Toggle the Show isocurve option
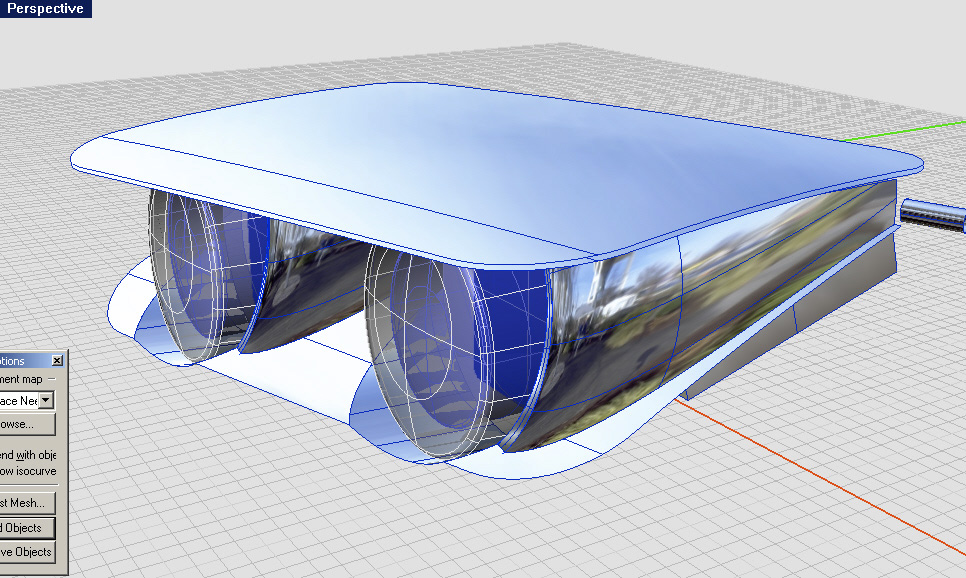Viewport: 966px width, 578px height. (30, 471)
